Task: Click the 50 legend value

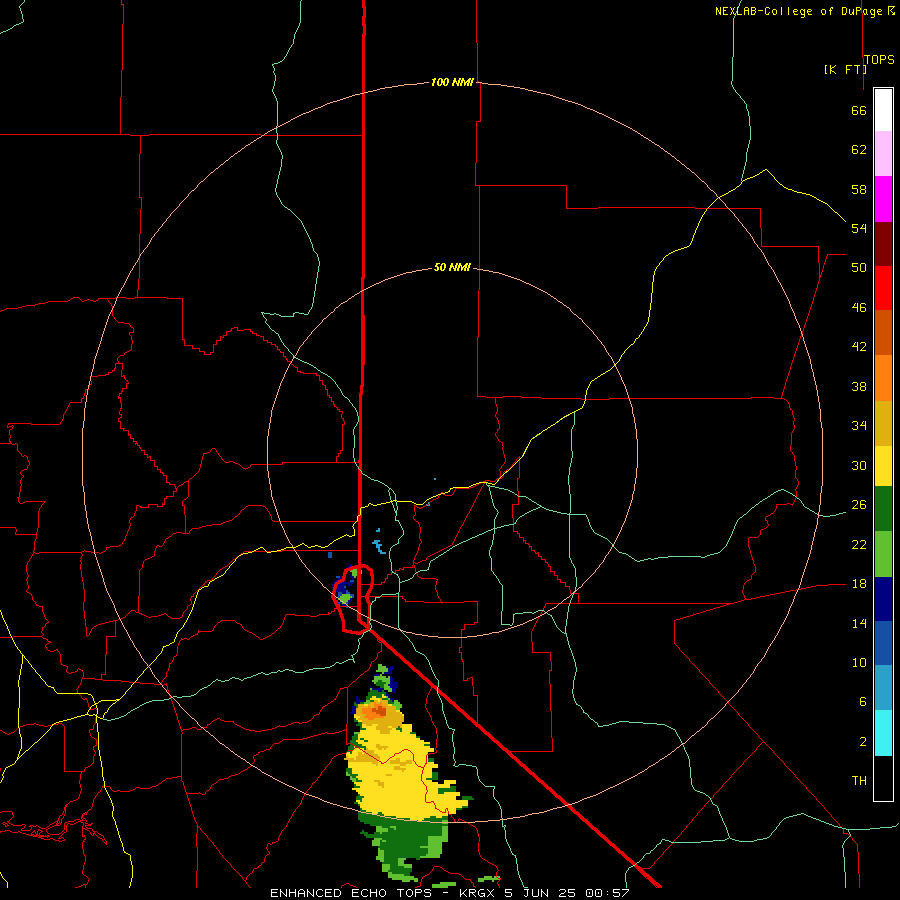Action: pos(859,268)
